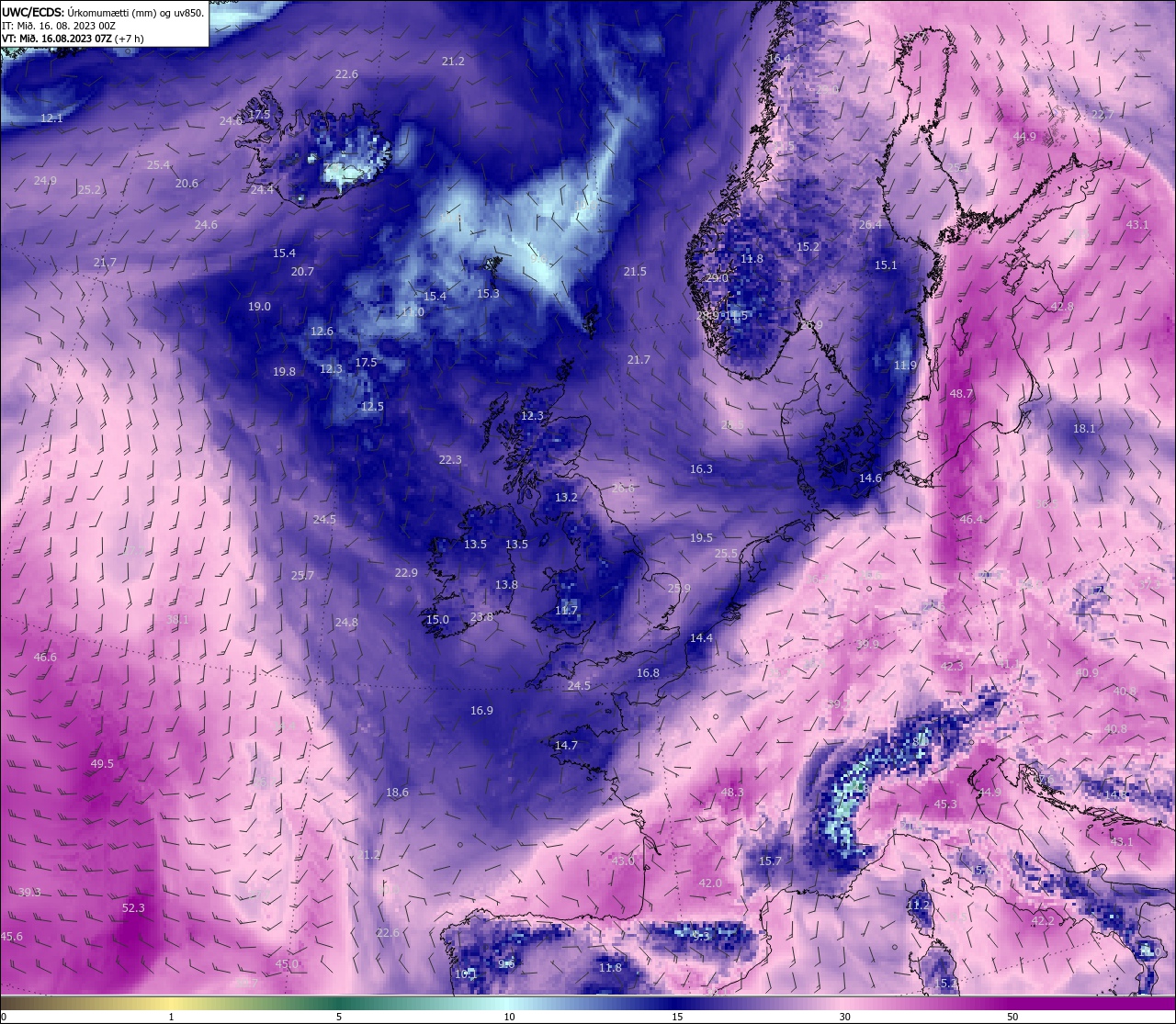Click the 12.6 value on the map
This screenshot has width=1176, height=1024.
coord(322,331)
